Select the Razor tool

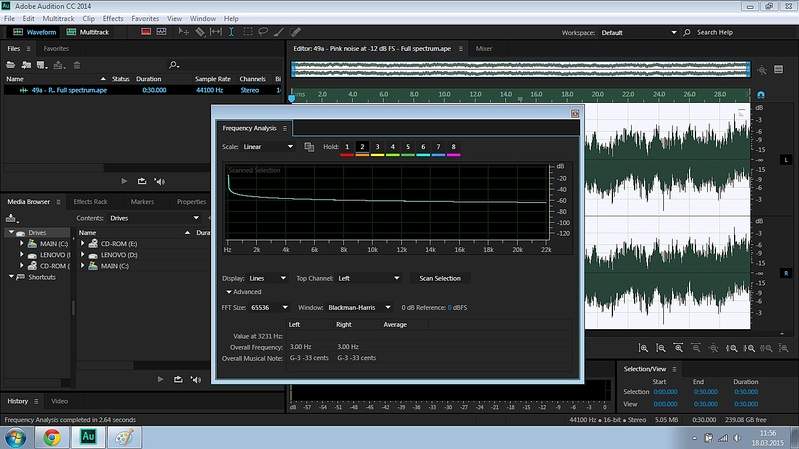click(x=200, y=32)
